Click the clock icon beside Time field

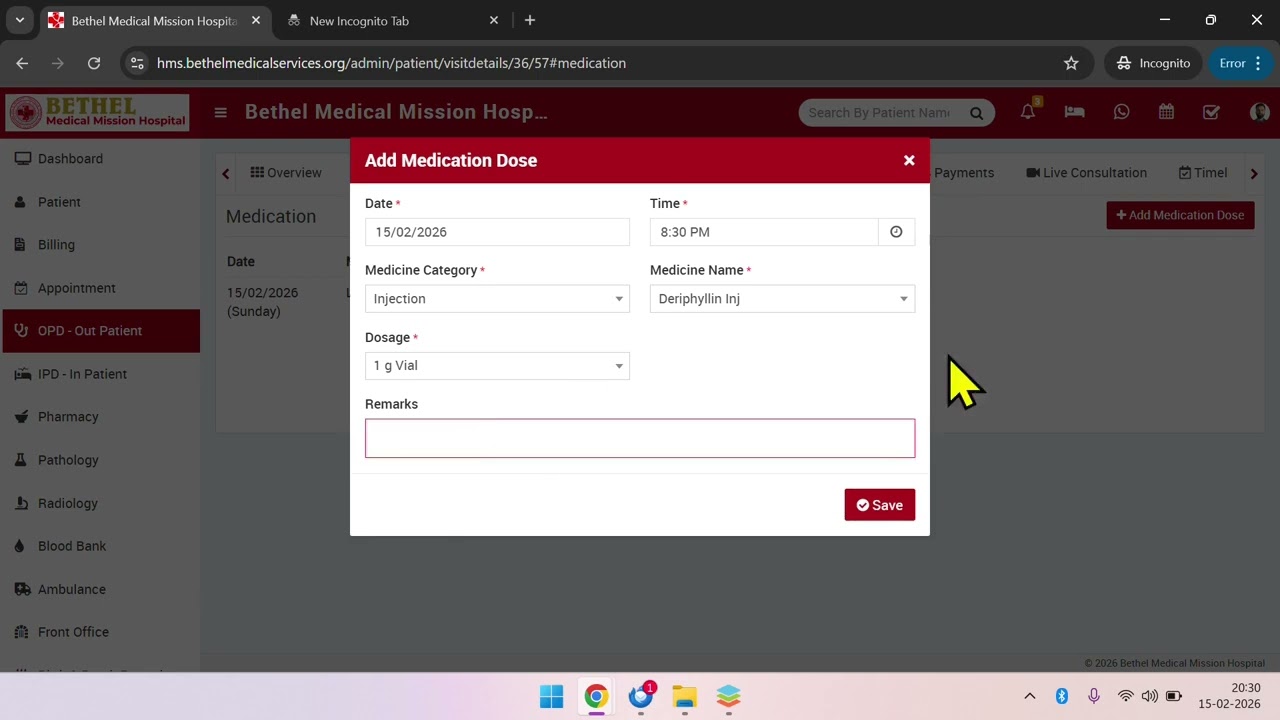click(x=896, y=232)
